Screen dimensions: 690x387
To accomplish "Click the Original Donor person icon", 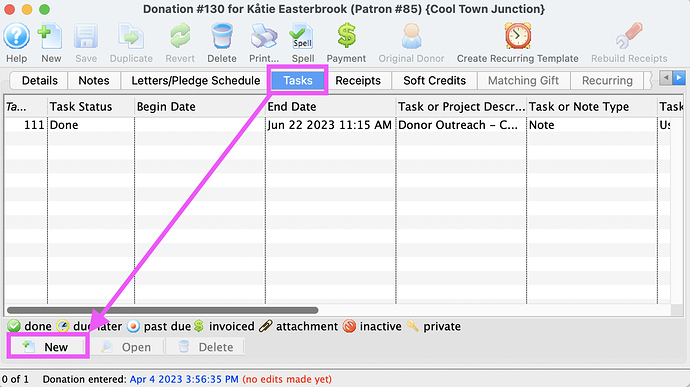I will tap(411, 36).
